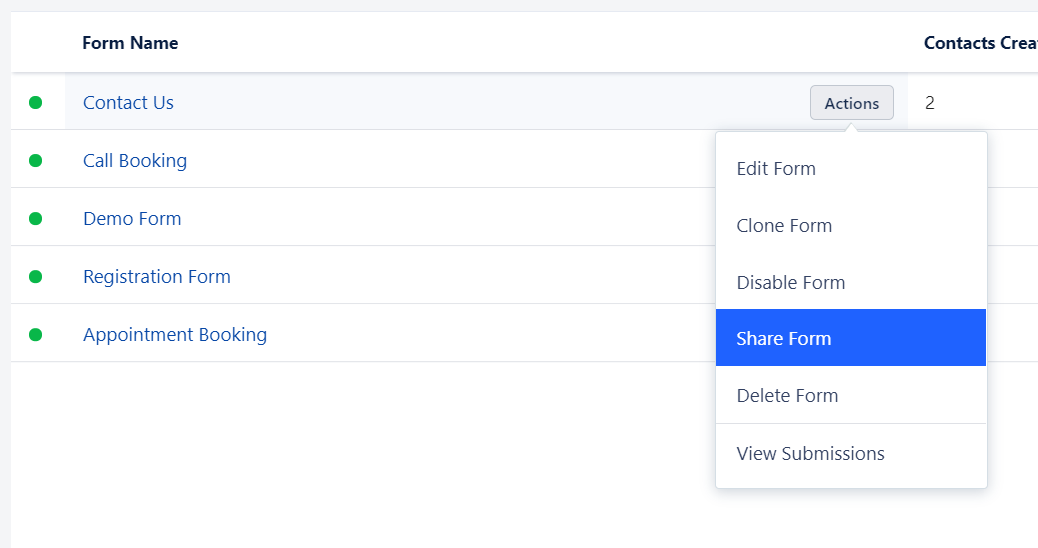
Task: Click the Contacts Created column header
Action: pos(980,43)
